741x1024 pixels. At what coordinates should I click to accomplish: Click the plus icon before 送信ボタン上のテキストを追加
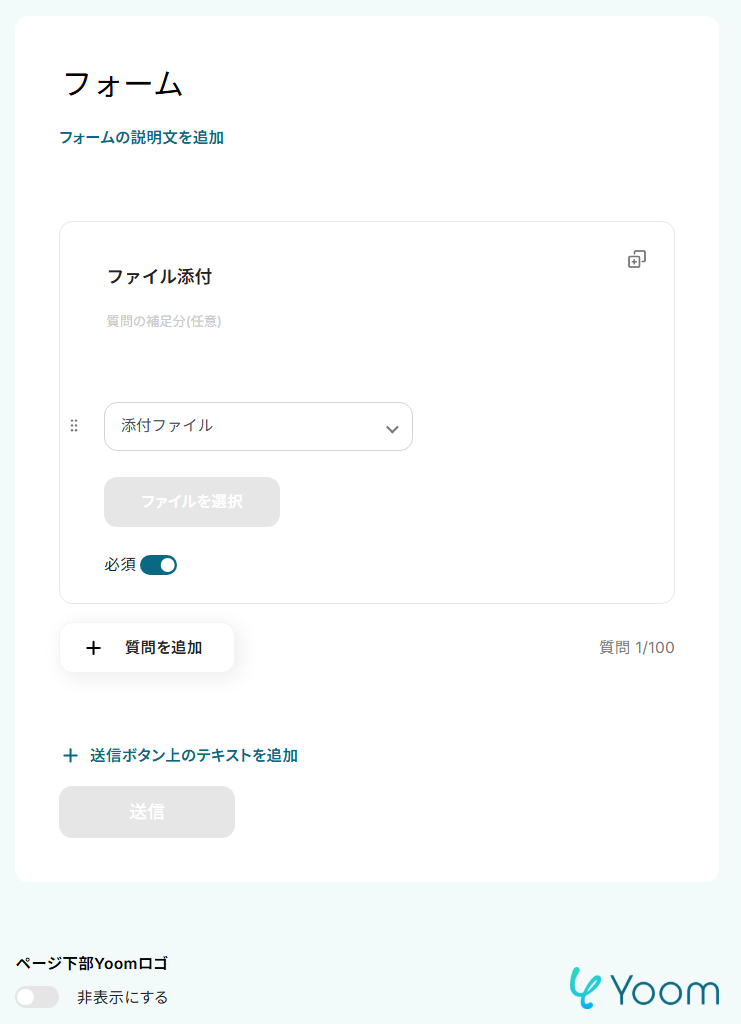click(x=70, y=756)
